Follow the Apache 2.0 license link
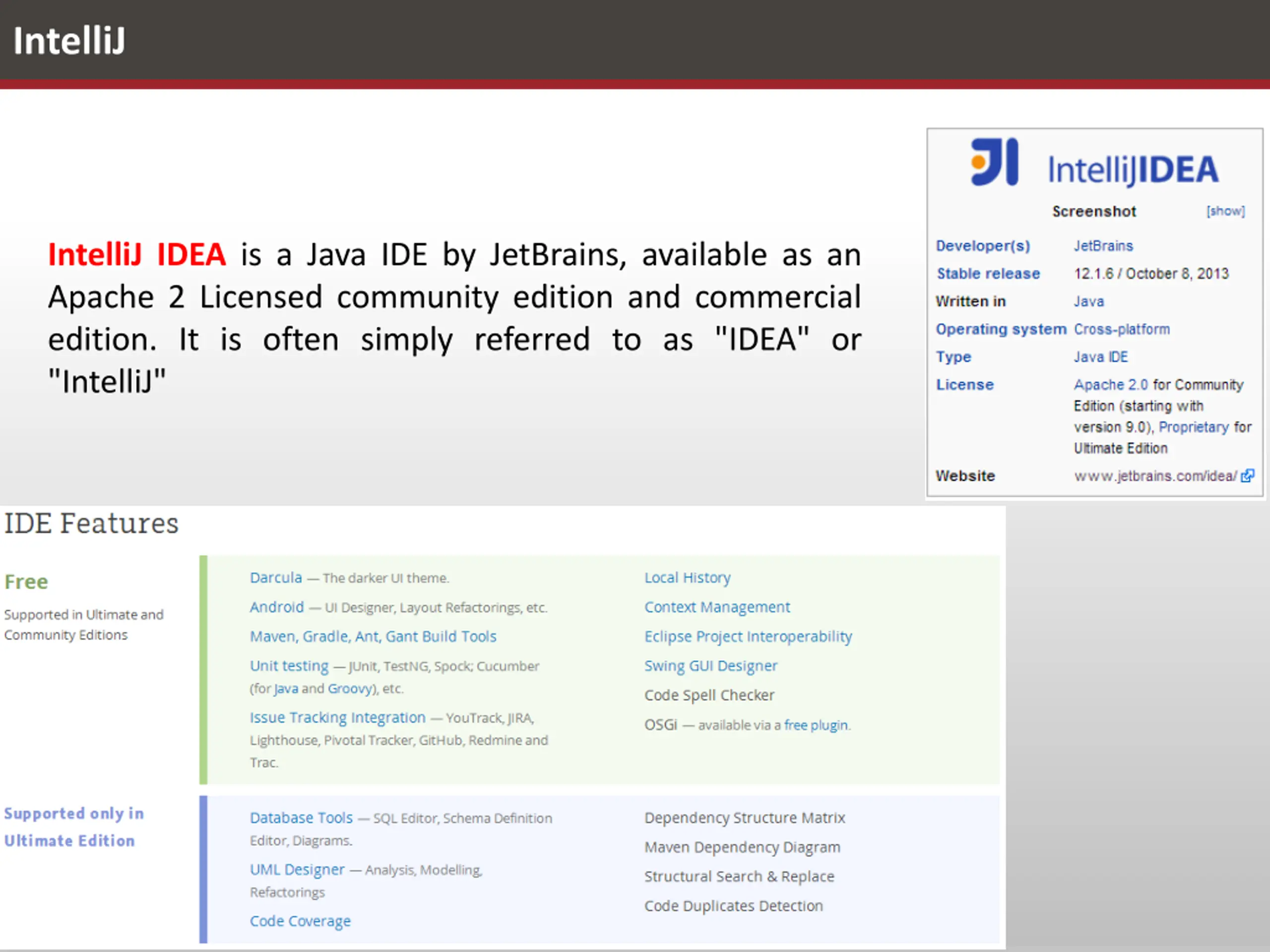The width and height of the screenshot is (1270, 952). (x=1110, y=384)
